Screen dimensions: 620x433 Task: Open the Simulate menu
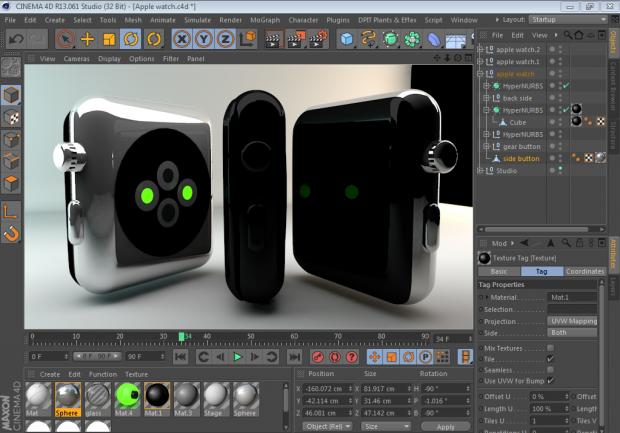(197, 20)
